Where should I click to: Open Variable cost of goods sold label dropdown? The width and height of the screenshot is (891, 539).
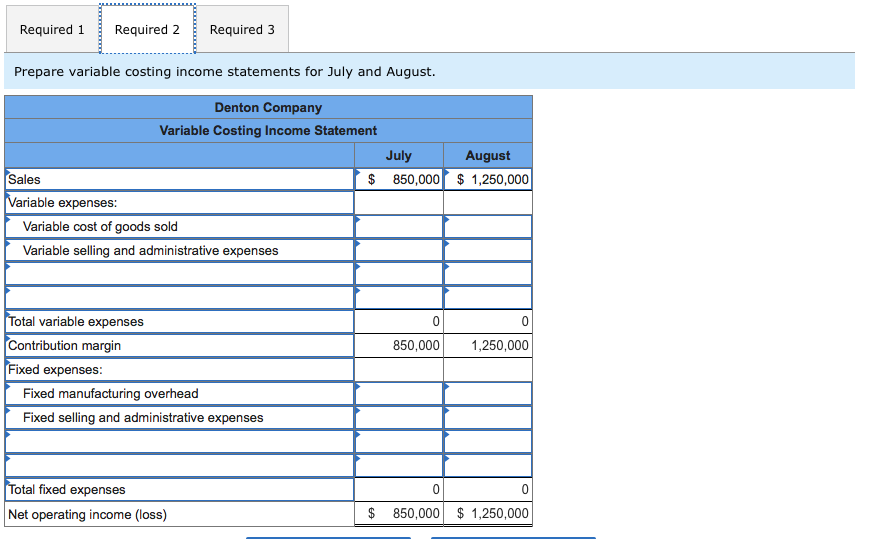coord(180,227)
